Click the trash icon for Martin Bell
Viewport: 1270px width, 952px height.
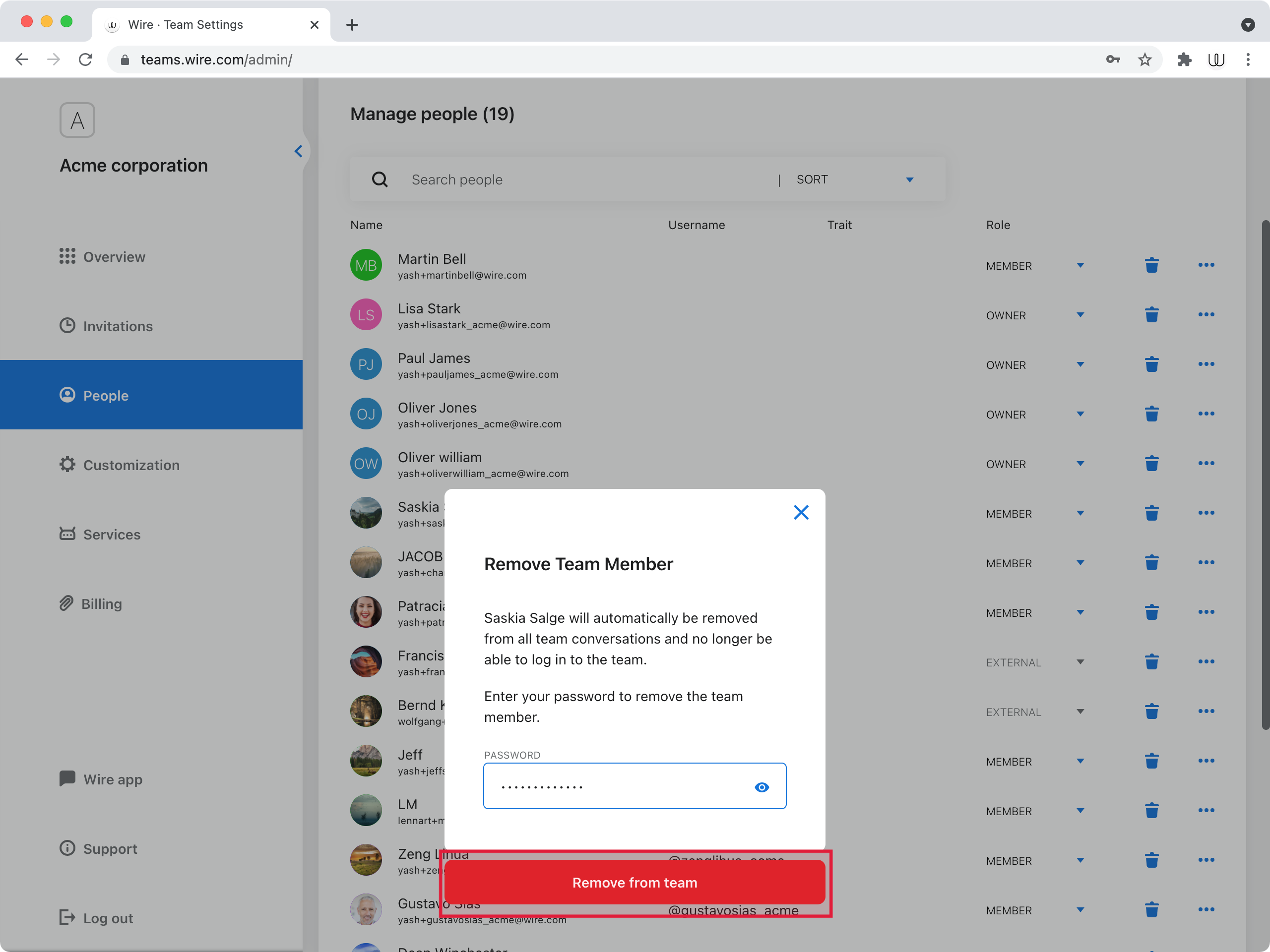(x=1151, y=265)
